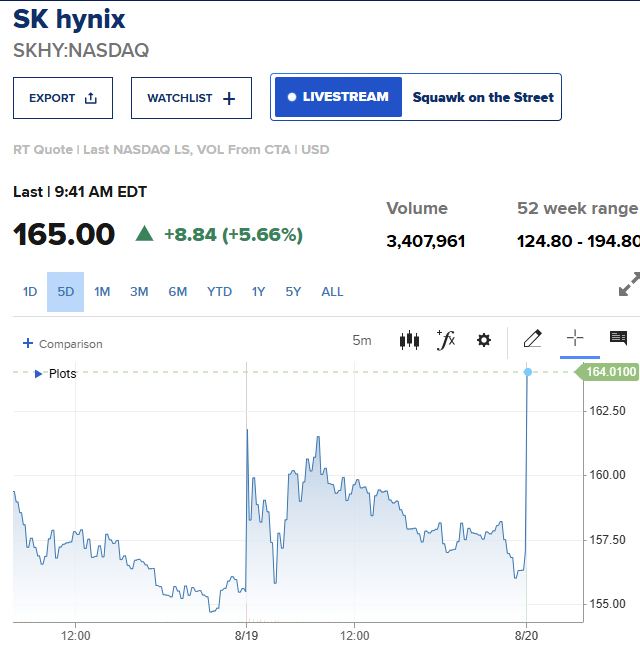Select the 1D time range tab
640x652 pixels.
click(30, 292)
